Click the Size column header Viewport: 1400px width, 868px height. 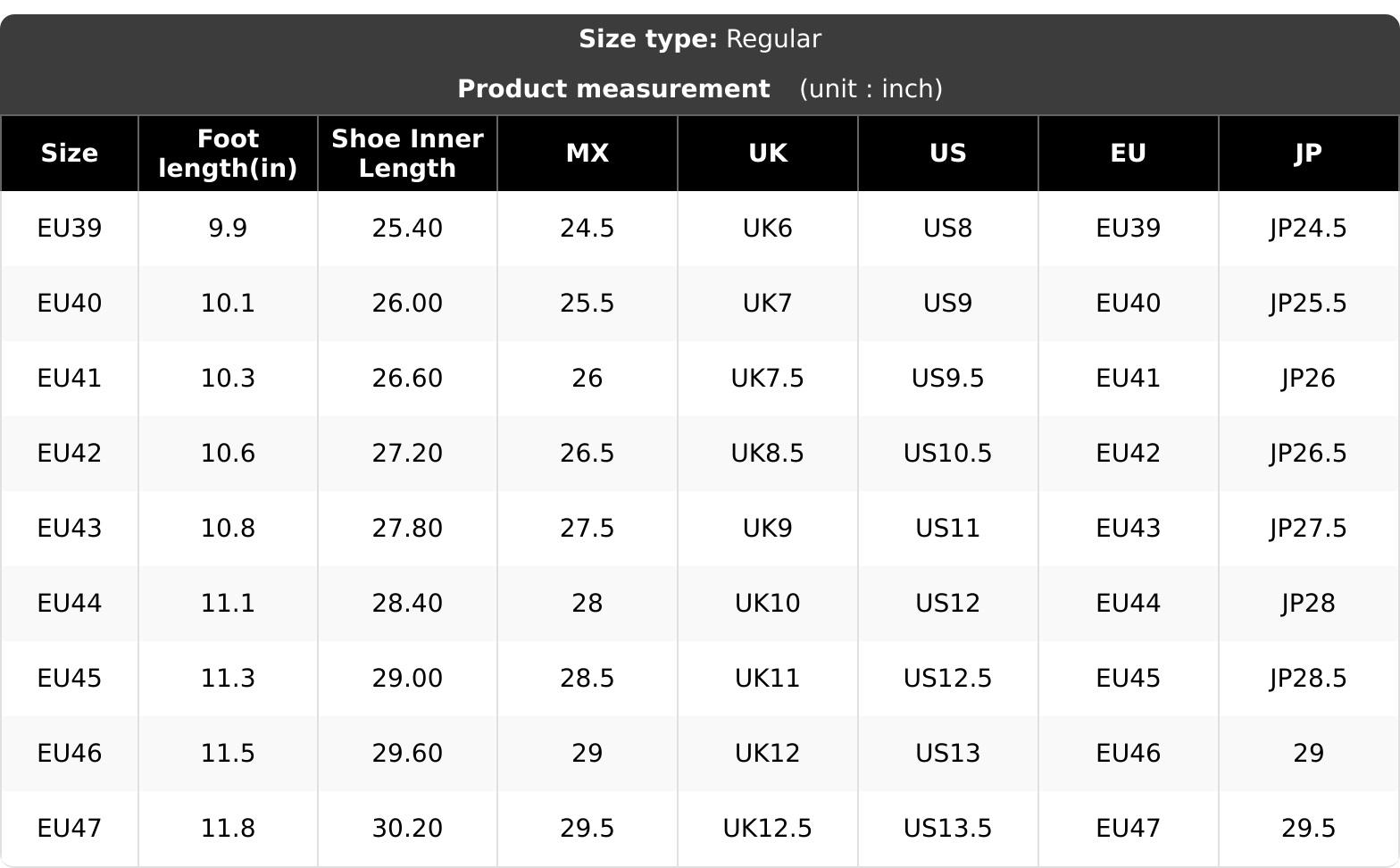[x=69, y=153]
